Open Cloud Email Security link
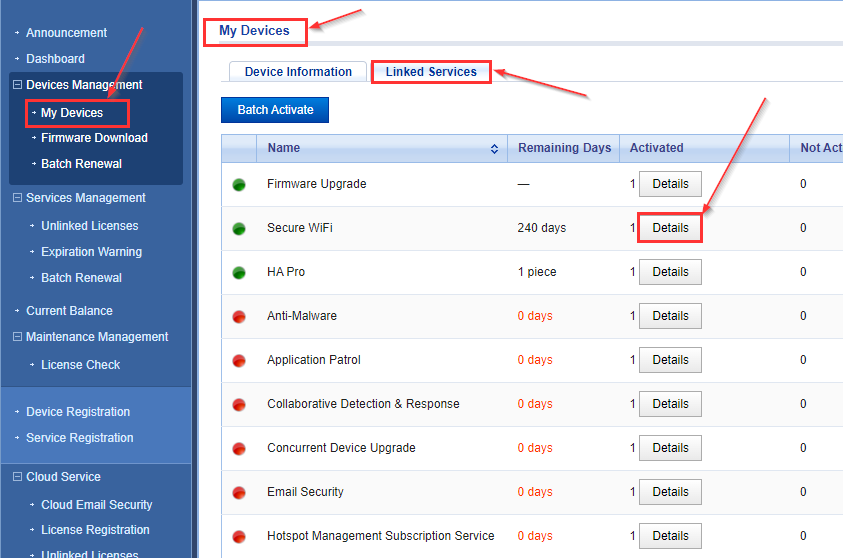 [96, 505]
